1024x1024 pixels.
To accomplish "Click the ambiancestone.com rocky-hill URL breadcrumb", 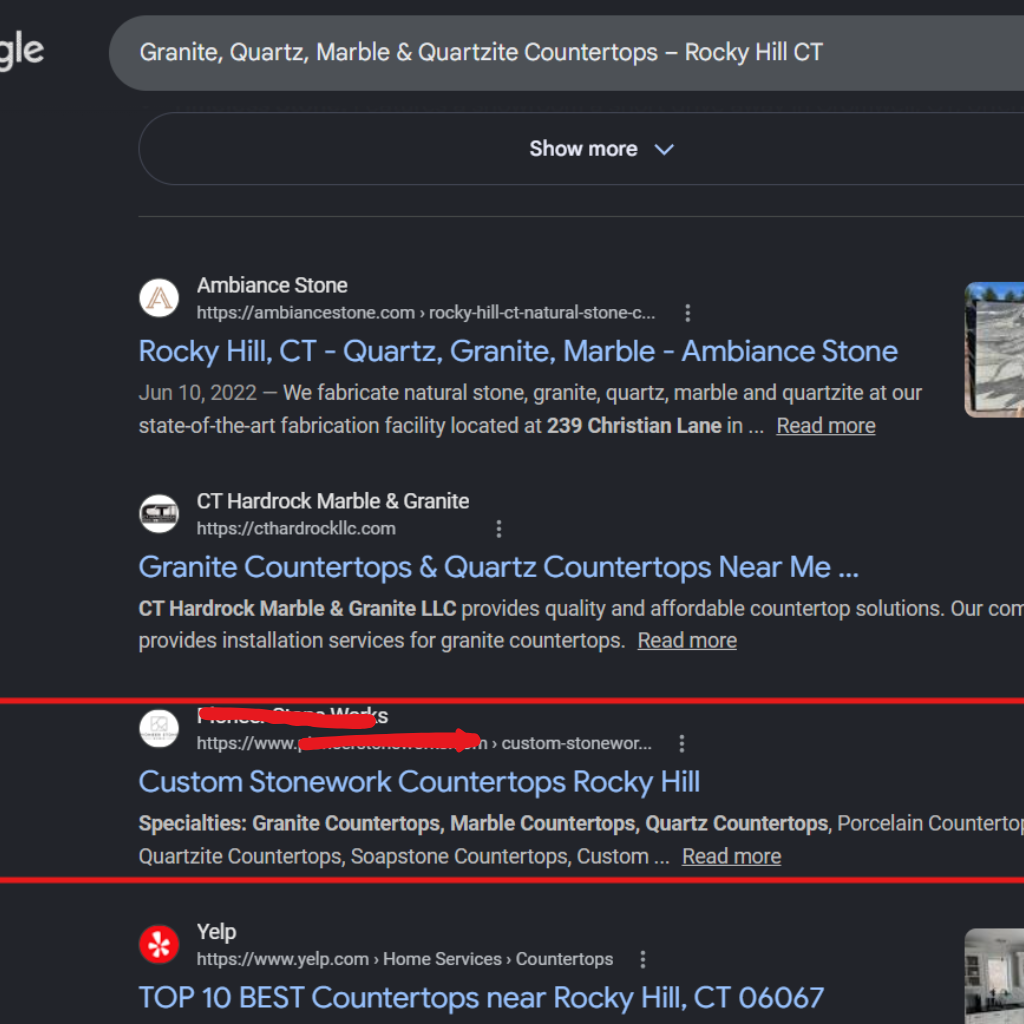I will pyautogui.click(x=426, y=313).
